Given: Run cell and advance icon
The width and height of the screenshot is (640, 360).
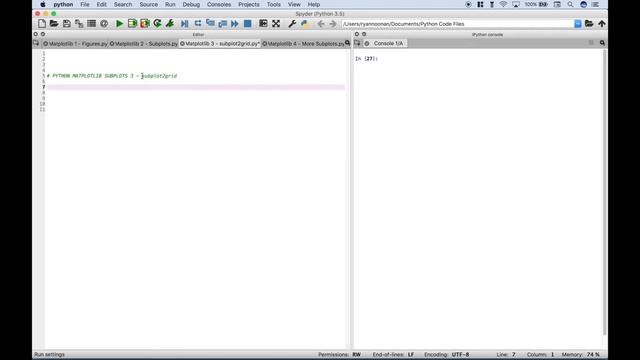Looking at the screenshot, I should tap(144, 24).
